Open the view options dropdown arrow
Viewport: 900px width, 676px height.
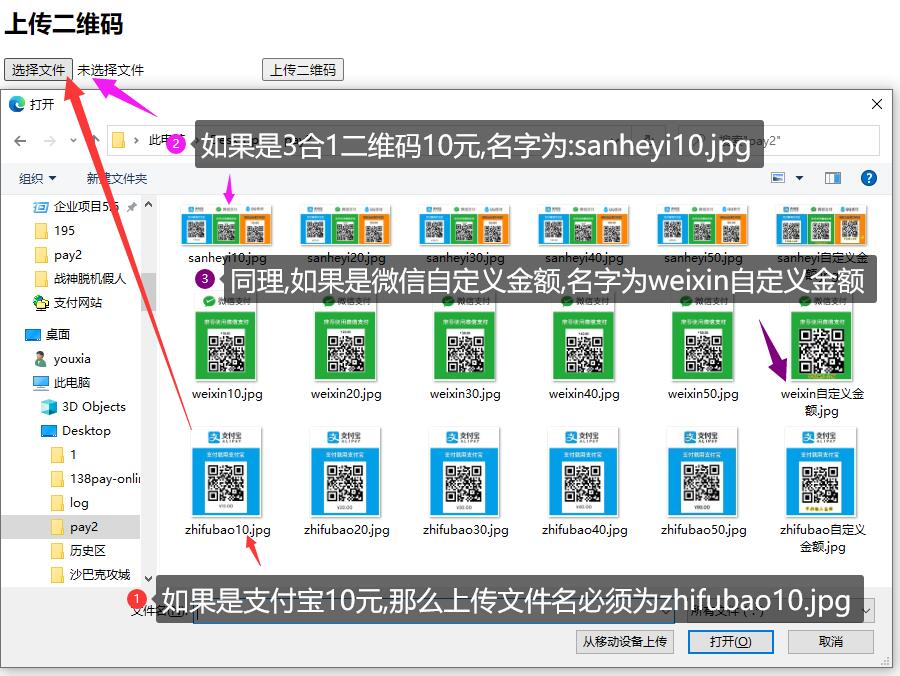tap(799, 178)
